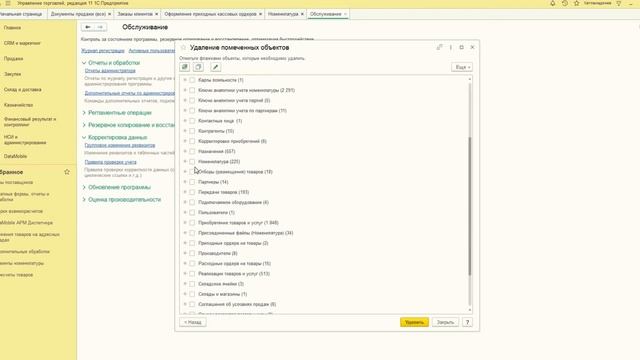Image resolution: width=640 pixels, height=360 pixels.
Task: Expand the Передачи товаров row
Action: (x=185, y=192)
